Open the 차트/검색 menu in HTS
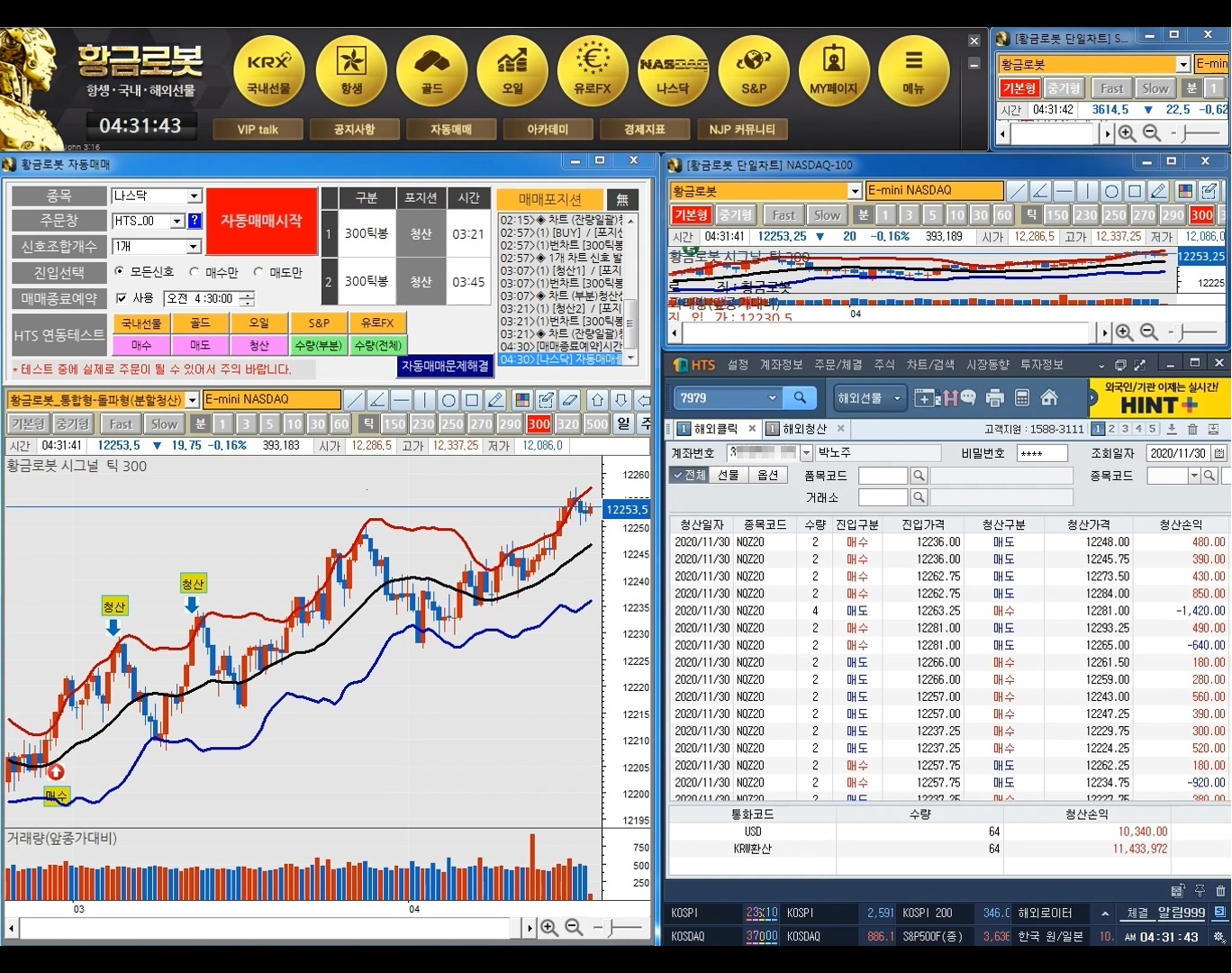This screenshot has height=973, width=1232. (x=930, y=365)
